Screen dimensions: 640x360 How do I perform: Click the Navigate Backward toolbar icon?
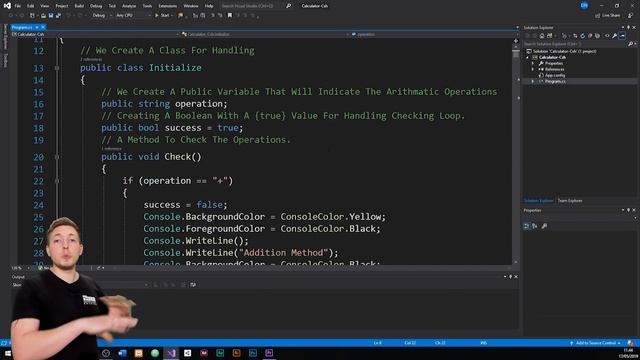11,16
